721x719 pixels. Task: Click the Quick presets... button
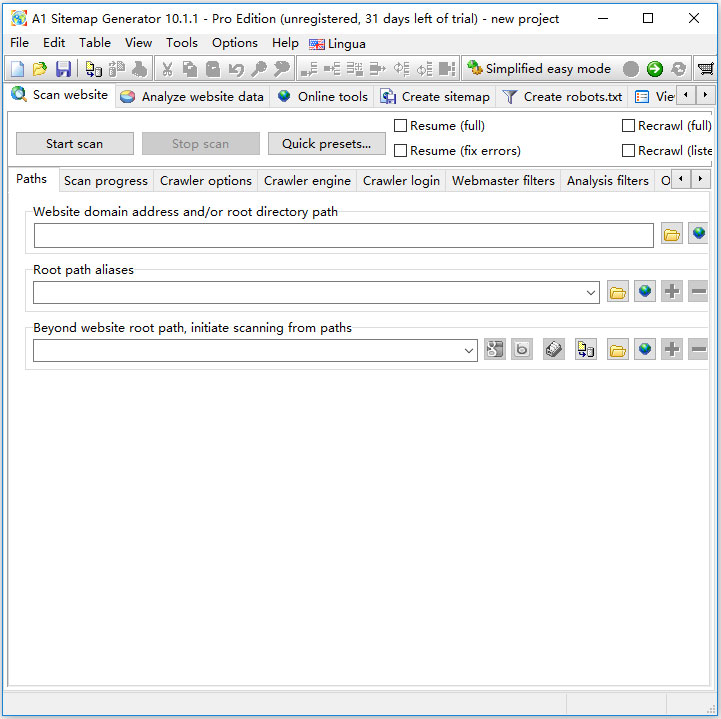pyautogui.click(x=326, y=144)
